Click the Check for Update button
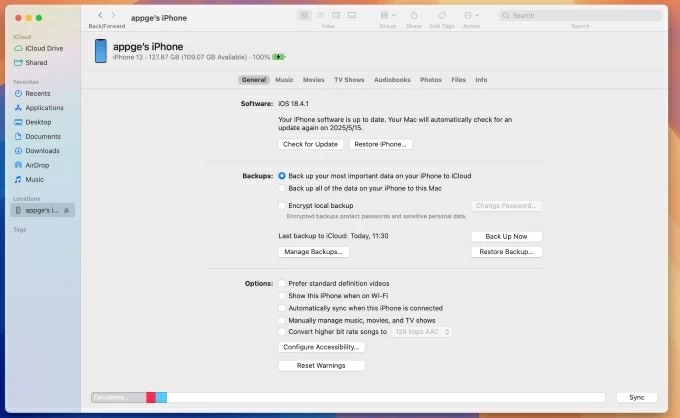680x418 pixels. coord(311,144)
